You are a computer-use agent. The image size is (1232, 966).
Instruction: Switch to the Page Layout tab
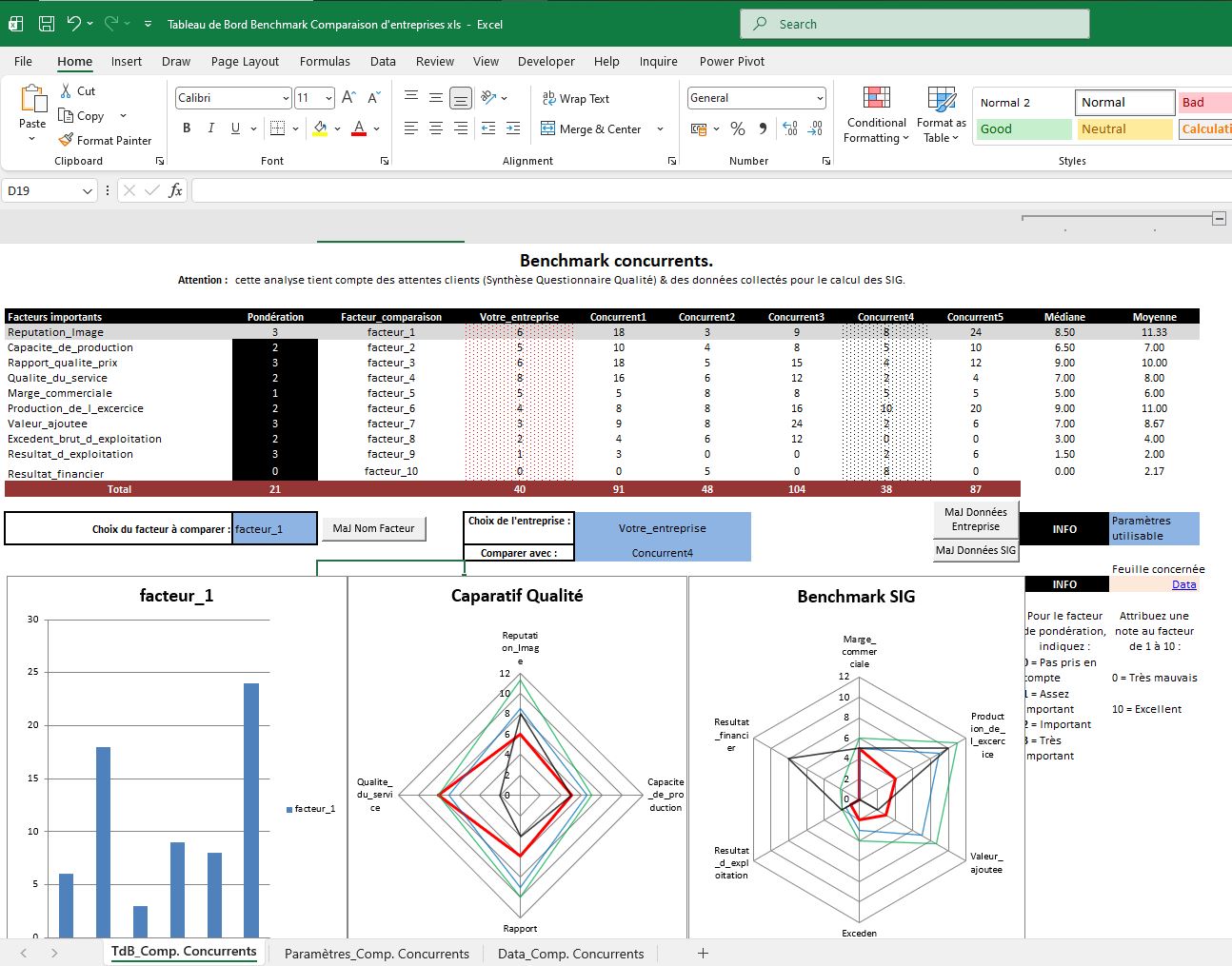coord(245,61)
